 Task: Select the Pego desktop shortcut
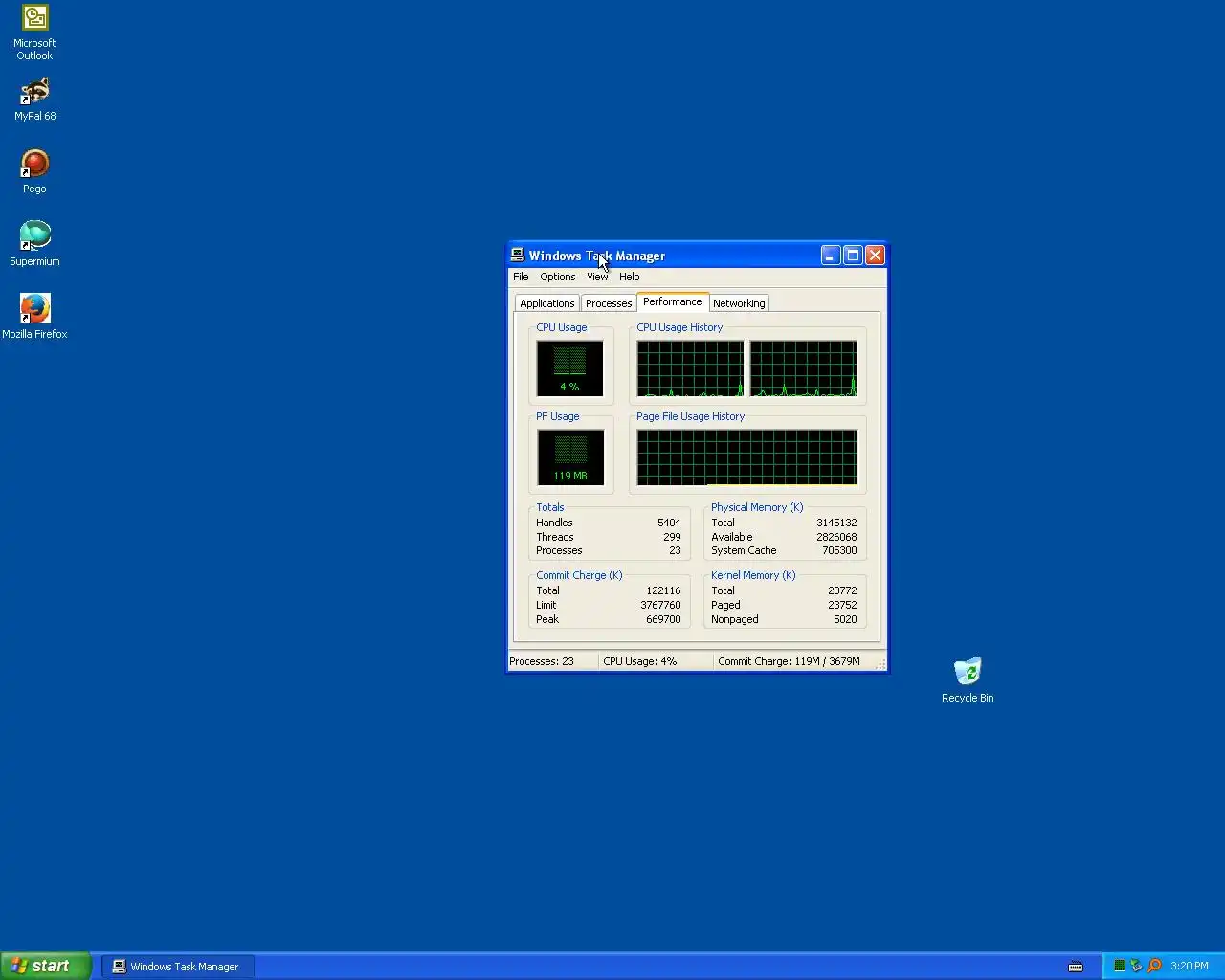click(x=34, y=172)
